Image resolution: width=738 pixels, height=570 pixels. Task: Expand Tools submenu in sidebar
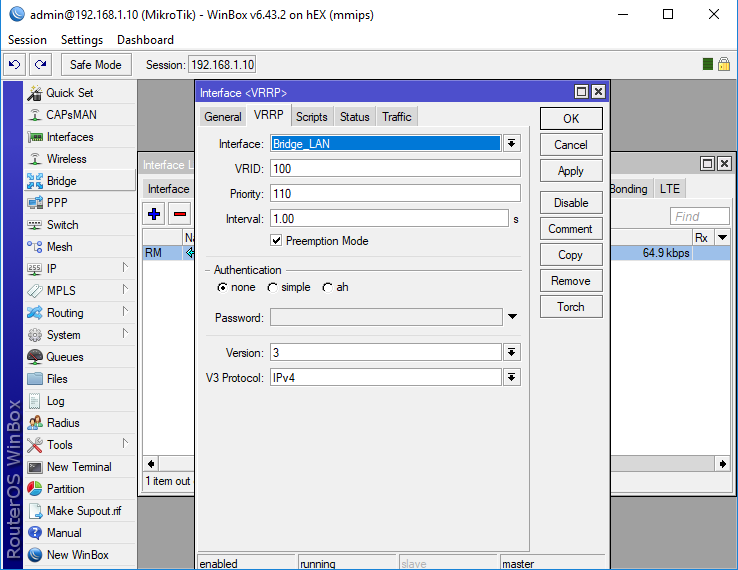(x=125, y=443)
